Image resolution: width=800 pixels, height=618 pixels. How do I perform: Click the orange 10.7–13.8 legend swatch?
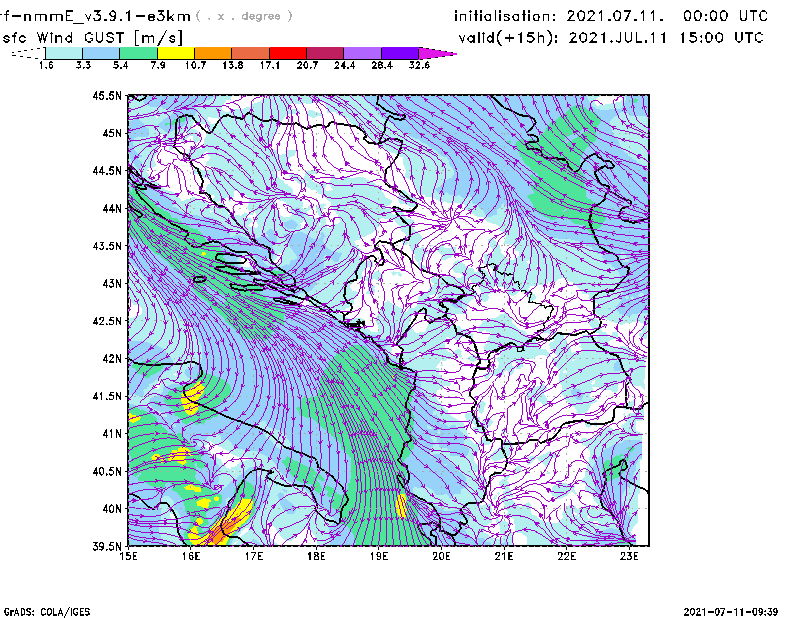click(x=213, y=53)
